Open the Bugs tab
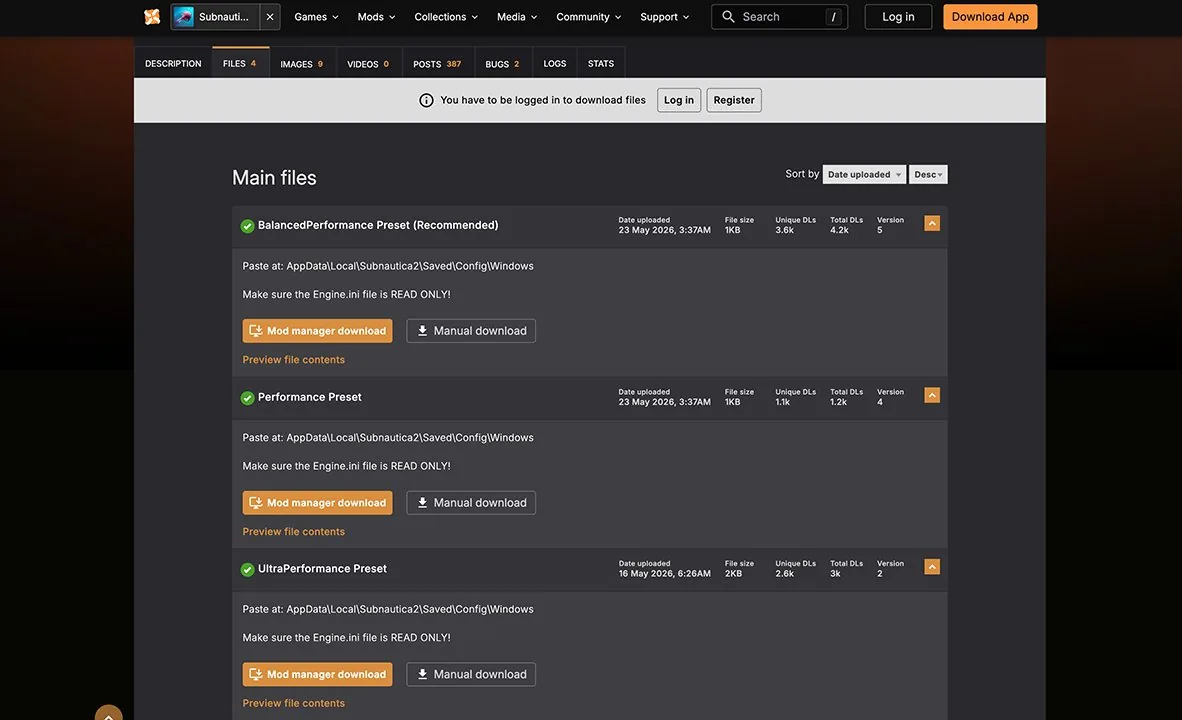This screenshot has height=720, width=1182. pos(502,64)
